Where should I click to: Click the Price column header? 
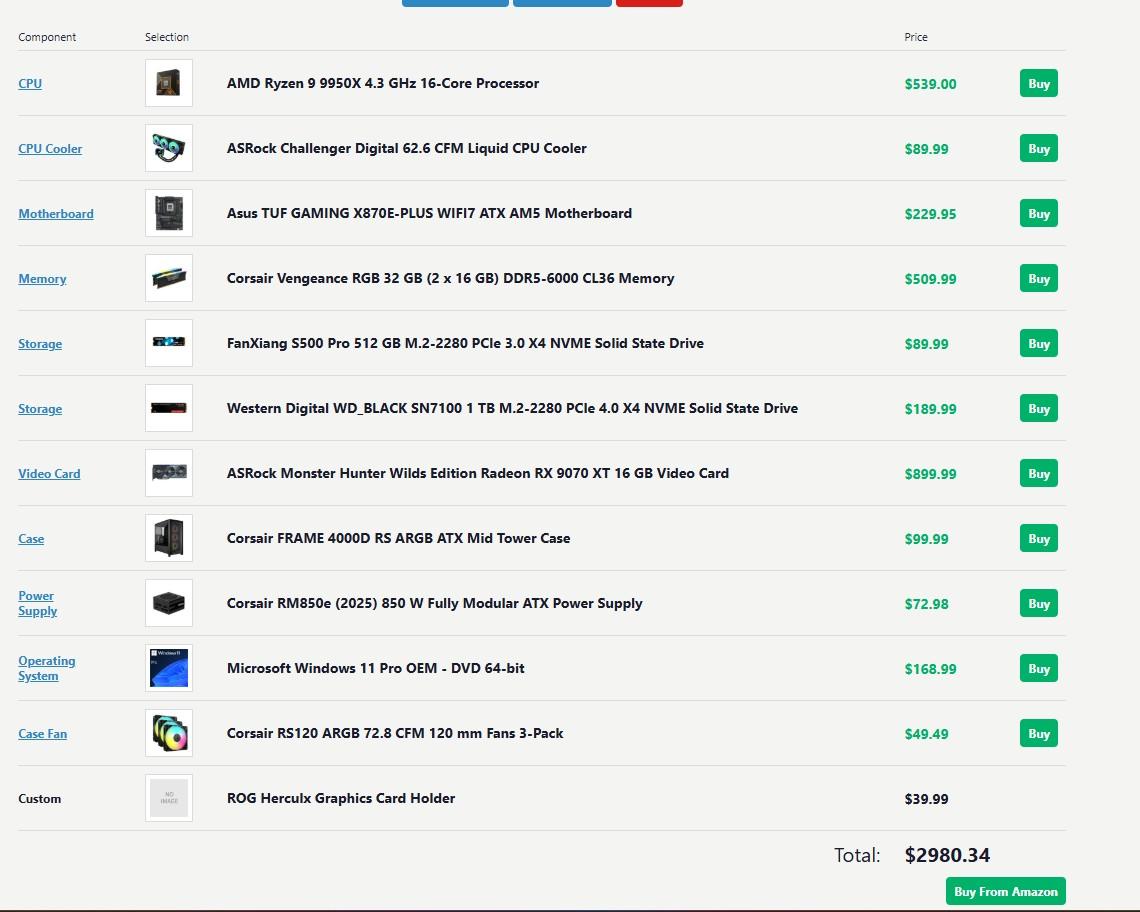click(x=916, y=37)
